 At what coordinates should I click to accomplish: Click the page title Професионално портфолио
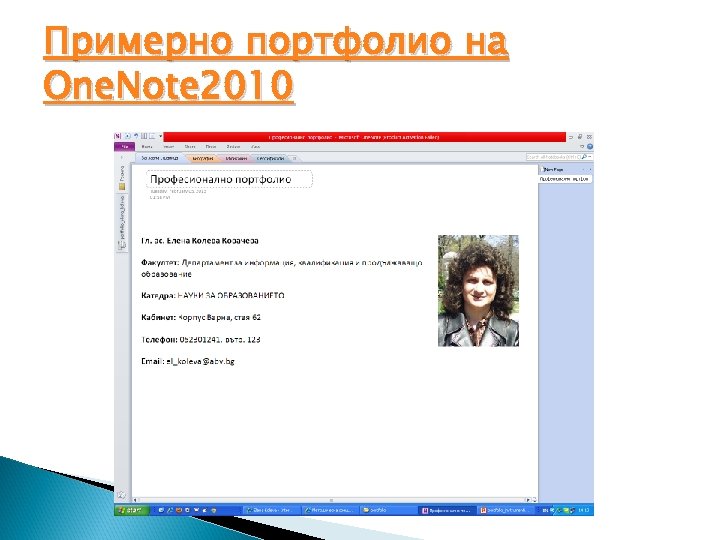point(221,179)
